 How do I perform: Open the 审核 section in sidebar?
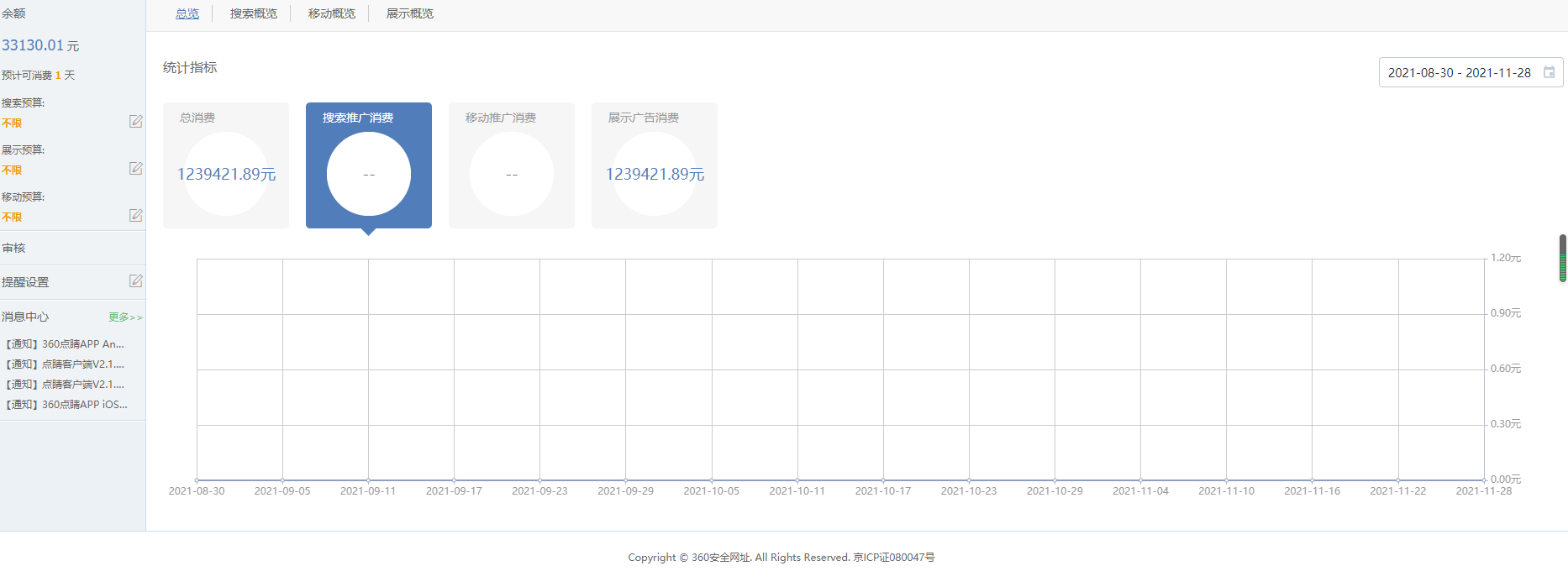click(x=14, y=249)
